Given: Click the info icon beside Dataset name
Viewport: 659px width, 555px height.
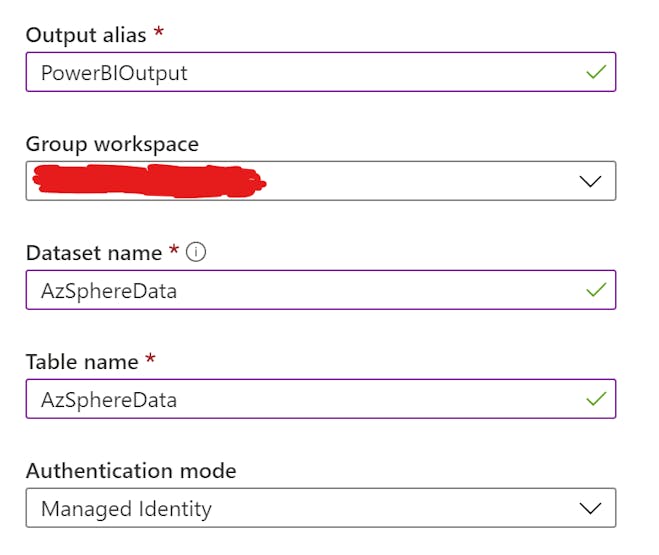Looking at the screenshot, I should tap(197, 253).
